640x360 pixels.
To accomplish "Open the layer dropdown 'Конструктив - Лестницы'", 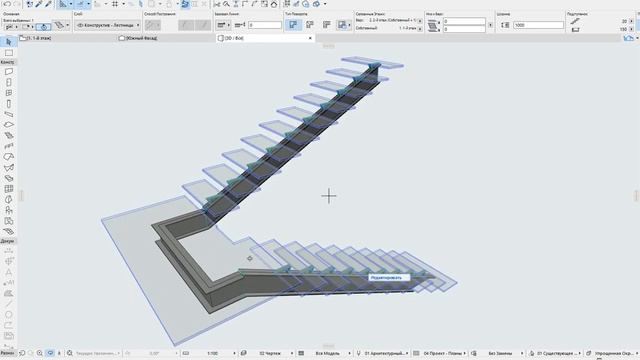I will (108, 25).
